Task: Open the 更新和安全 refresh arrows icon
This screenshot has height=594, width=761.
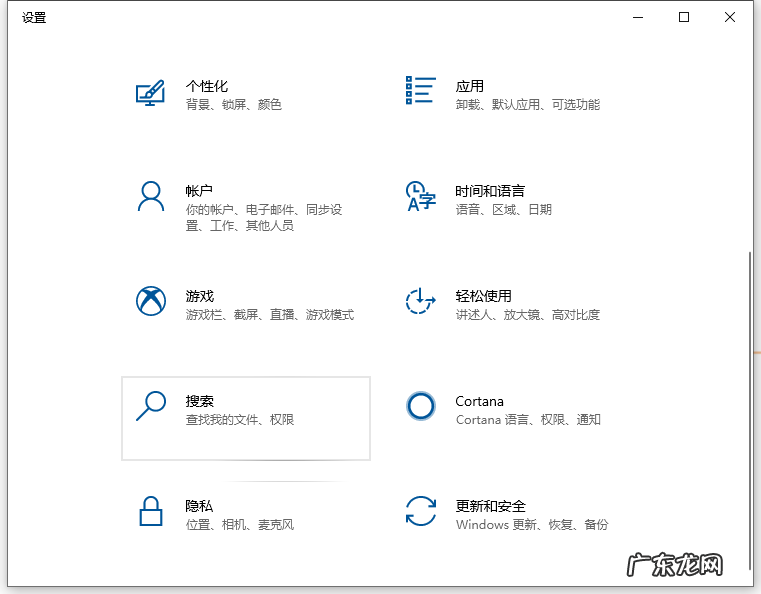Action: click(421, 511)
